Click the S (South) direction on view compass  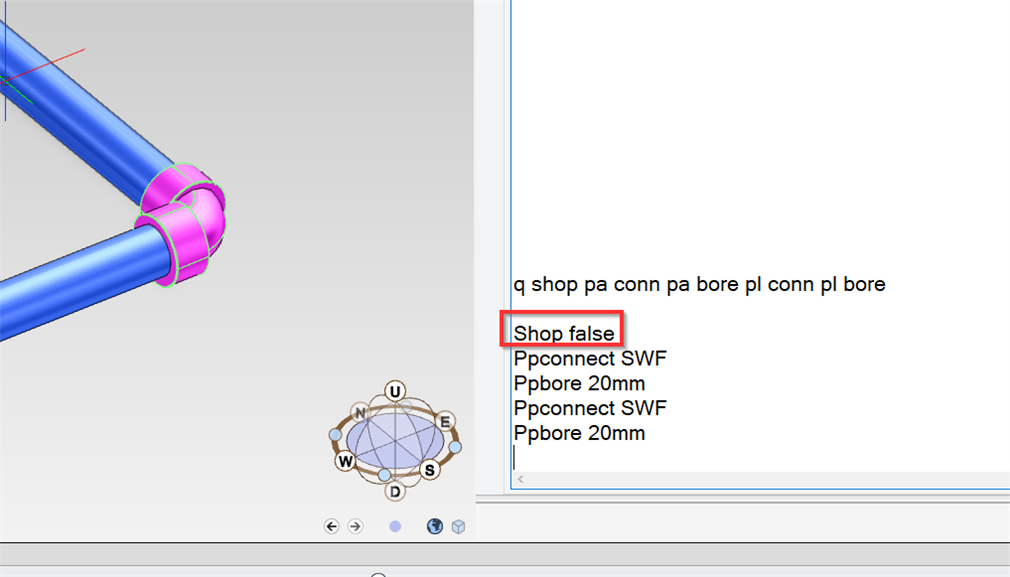(430, 470)
